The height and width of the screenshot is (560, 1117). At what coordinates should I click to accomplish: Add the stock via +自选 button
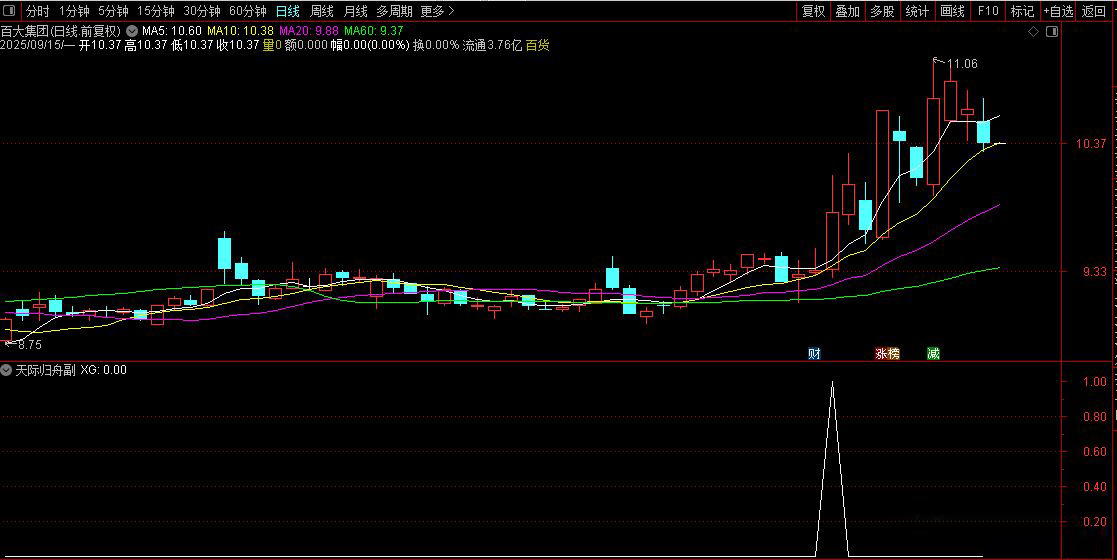click(x=1059, y=11)
